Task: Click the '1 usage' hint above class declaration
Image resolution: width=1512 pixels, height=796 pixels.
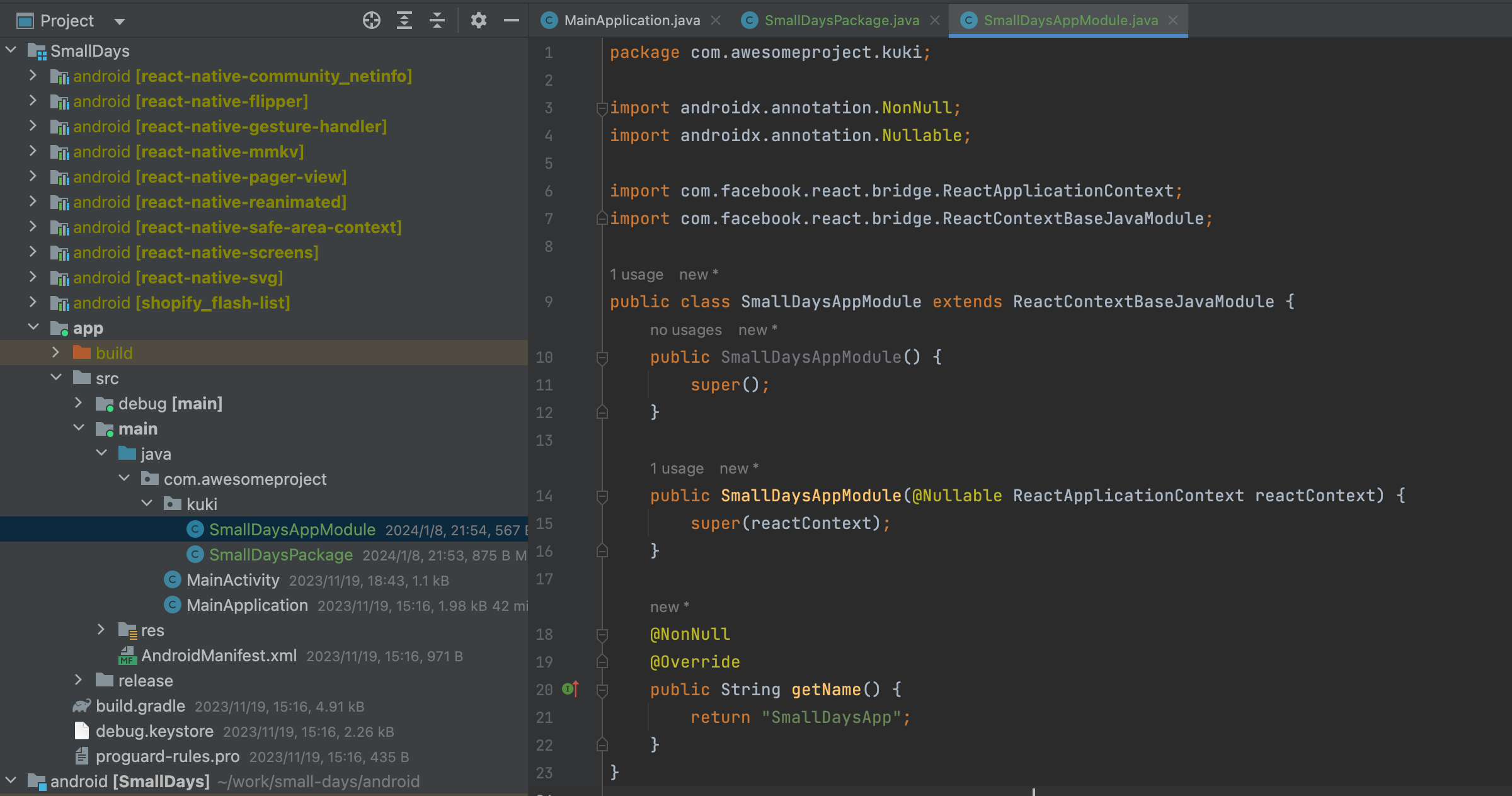Action: [636, 275]
